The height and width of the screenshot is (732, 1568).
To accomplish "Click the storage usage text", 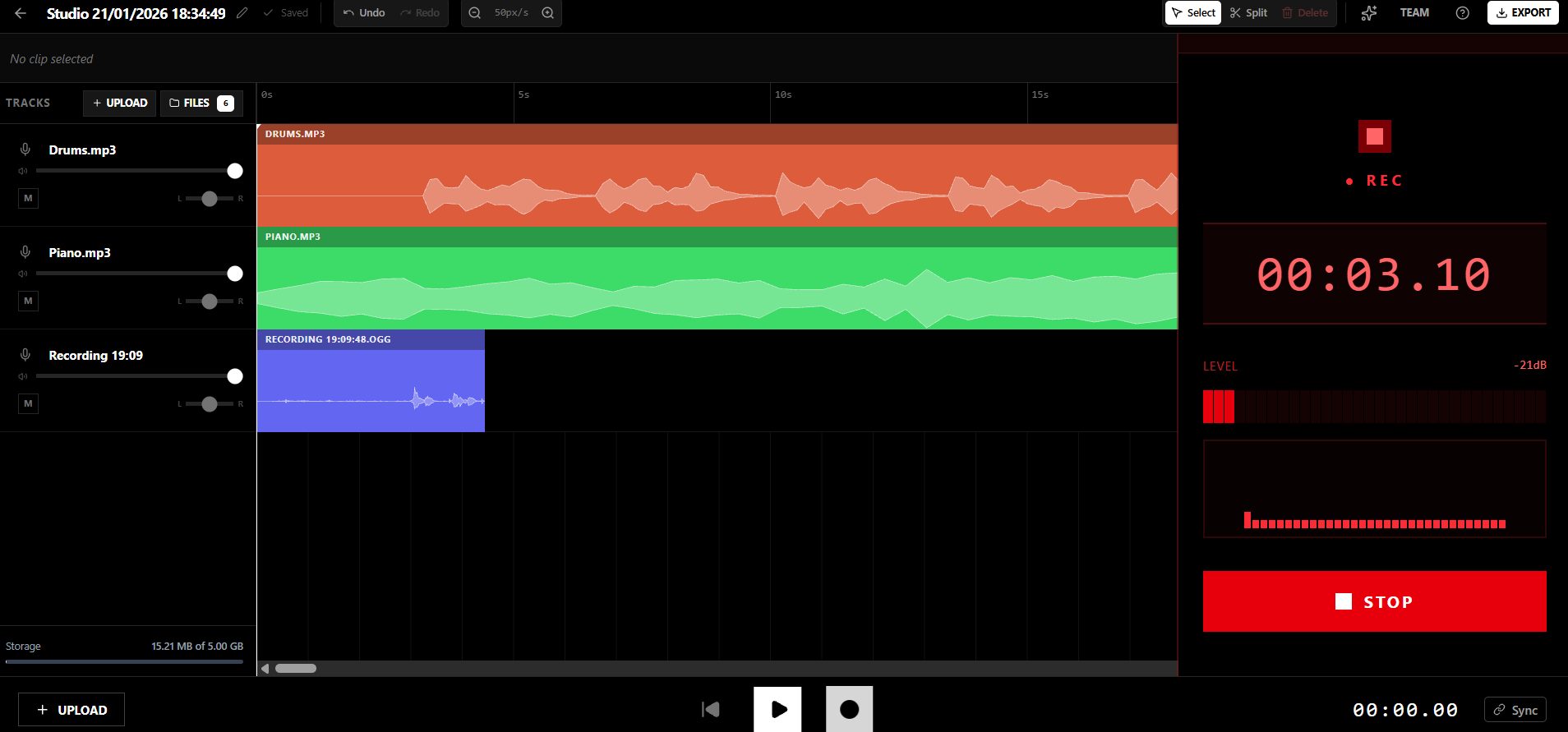I will click(197, 647).
